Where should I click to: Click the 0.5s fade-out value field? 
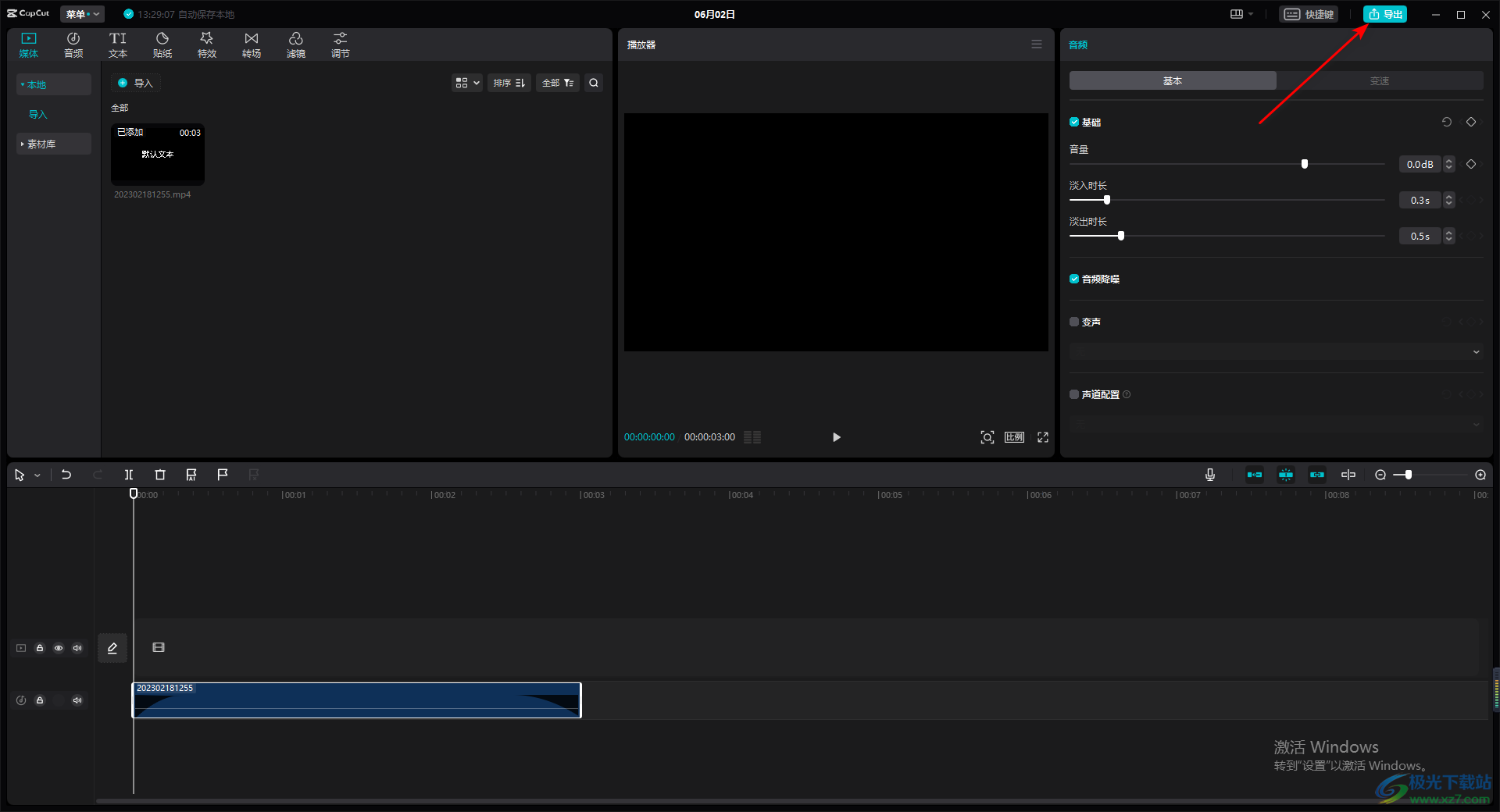click(x=1420, y=236)
